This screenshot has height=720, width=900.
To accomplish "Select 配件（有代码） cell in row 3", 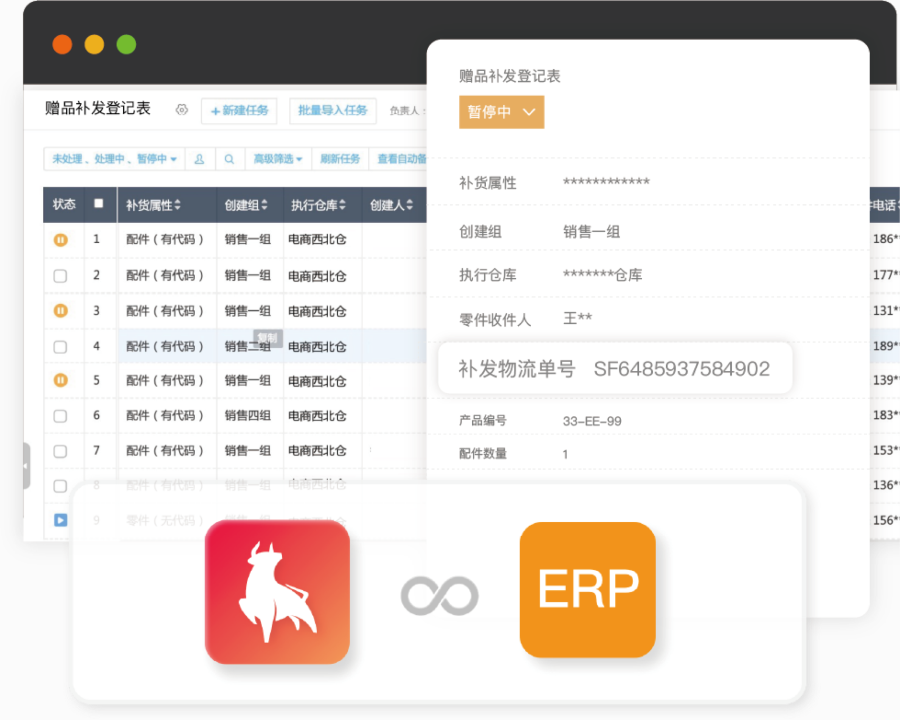I will tap(165, 311).
